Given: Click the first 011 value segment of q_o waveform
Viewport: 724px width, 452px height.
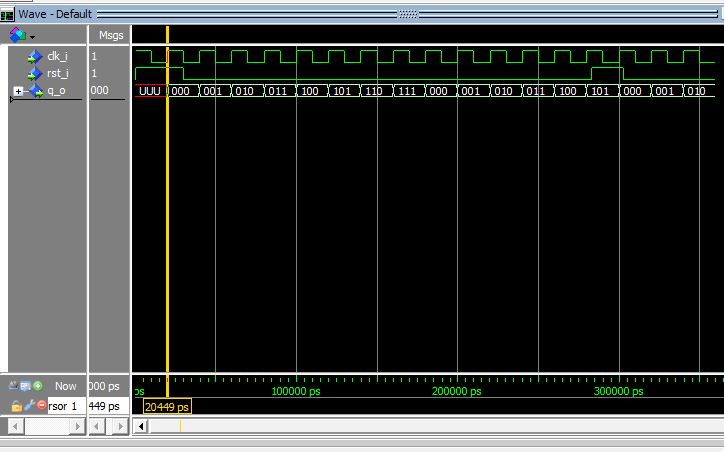Looking at the screenshot, I should click(278, 91).
